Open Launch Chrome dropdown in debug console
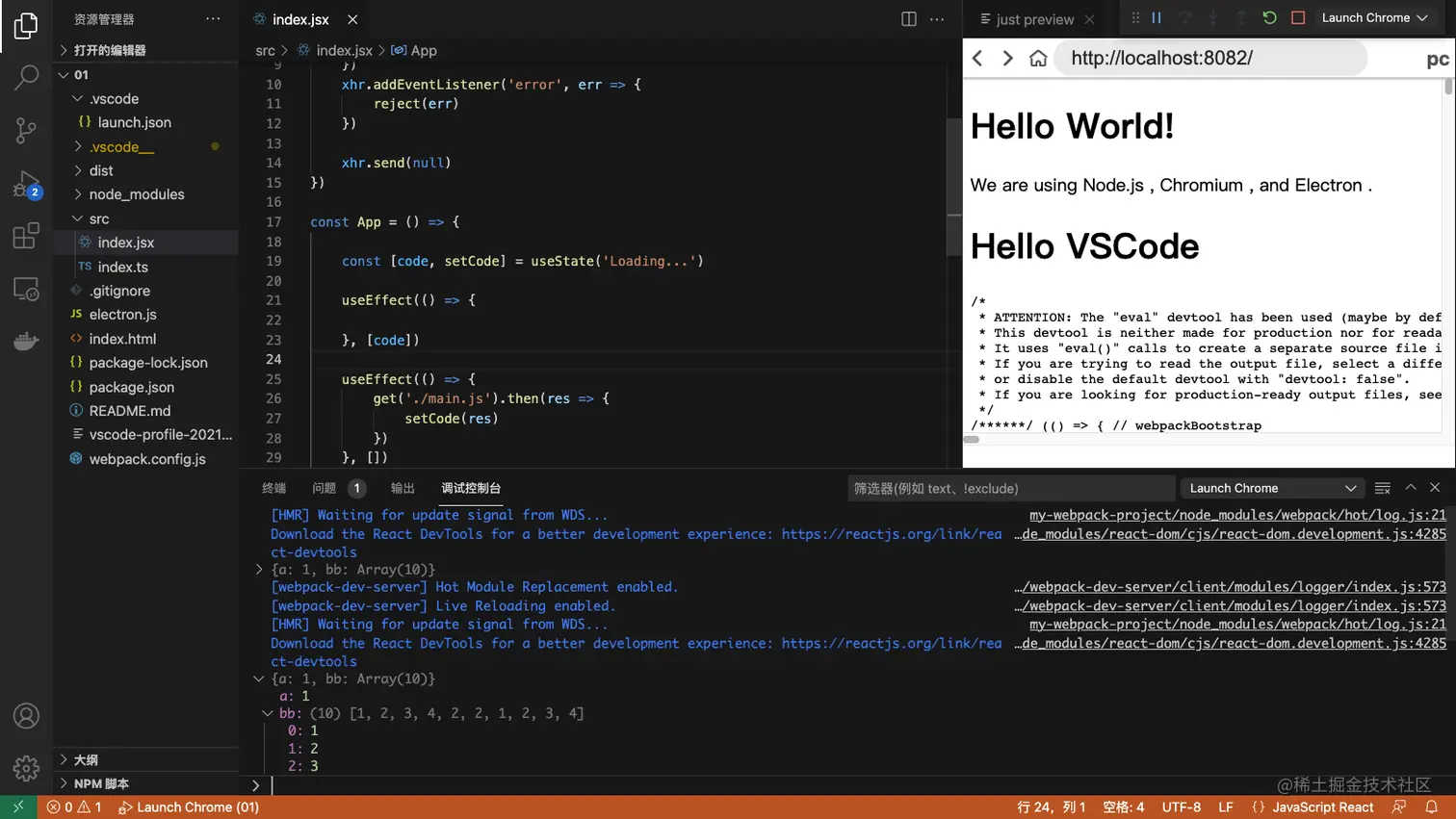1456x819 pixels. 1273,488
